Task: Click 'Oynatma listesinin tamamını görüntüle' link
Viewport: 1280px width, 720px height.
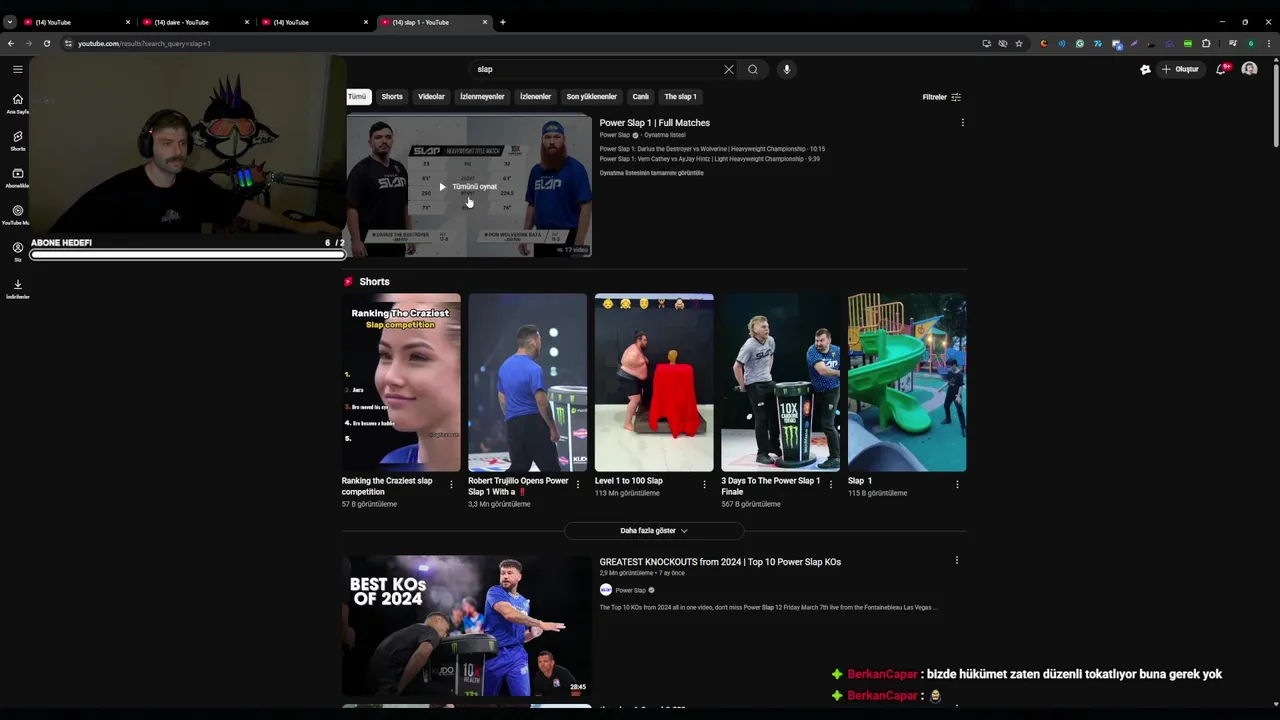Action: point(652,173)
